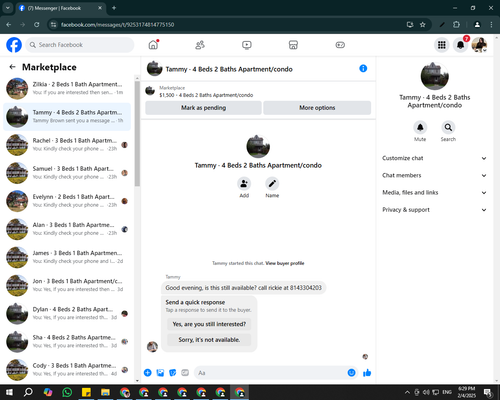Open Jon 3 Beds 1 Bath conversation
This screenshot has width=500, height=400.
tap(67, 285)
